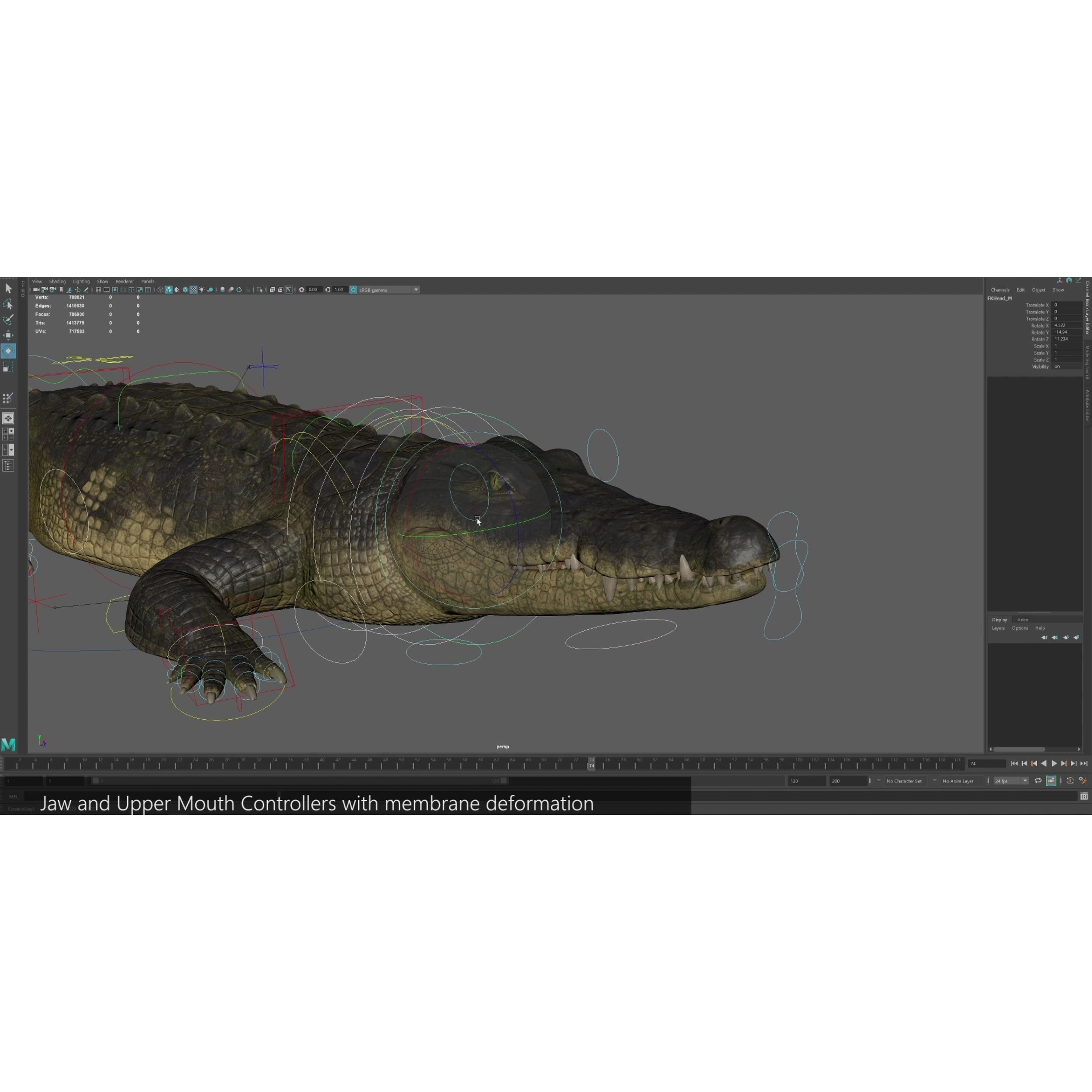Open animation preferences running-man icon
1092x1092 pixels.
click(1083, 781)
